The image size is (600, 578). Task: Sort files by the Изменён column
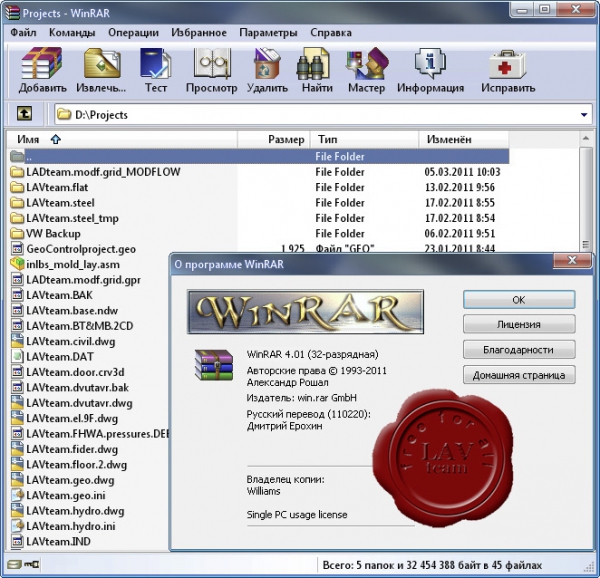point(464,139)
